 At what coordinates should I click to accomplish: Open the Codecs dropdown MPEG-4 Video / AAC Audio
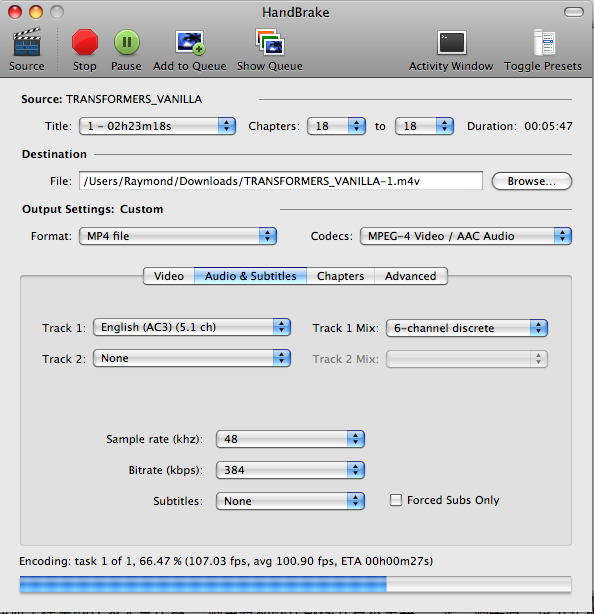pyautogui.click(x=466, y=236)
